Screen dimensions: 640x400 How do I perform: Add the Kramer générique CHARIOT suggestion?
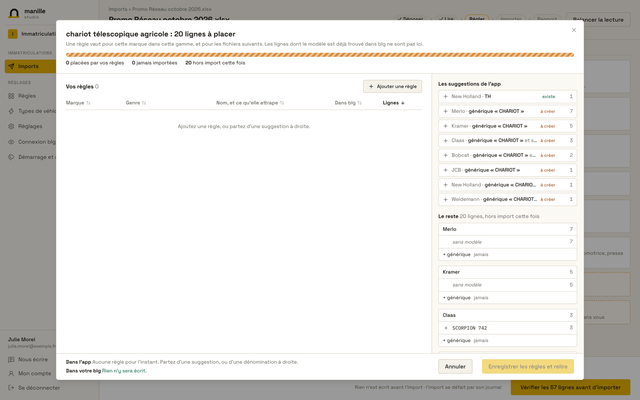pyautogui.click(x=507, y=126)
